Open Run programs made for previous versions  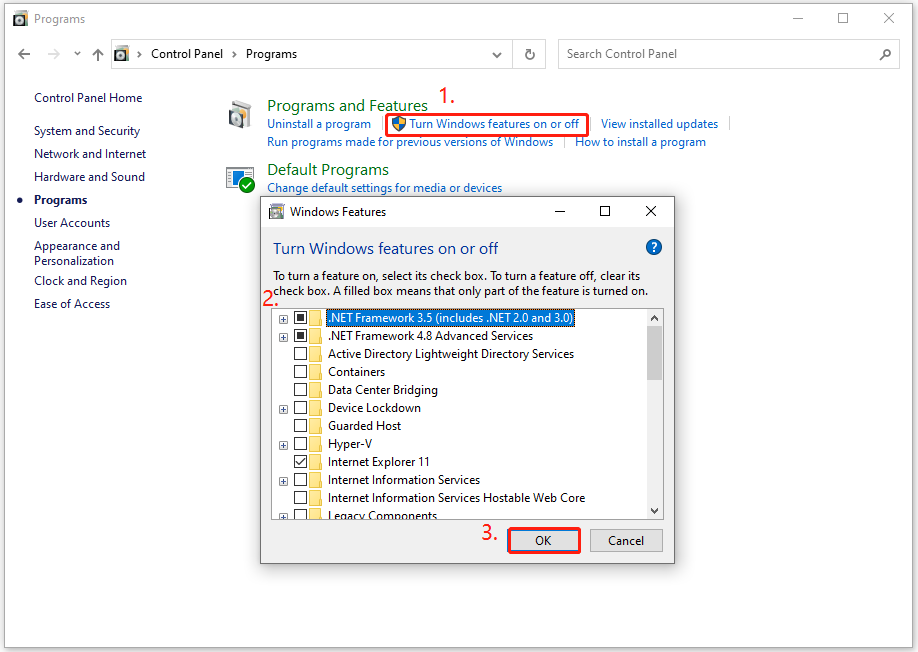(410, 142)
